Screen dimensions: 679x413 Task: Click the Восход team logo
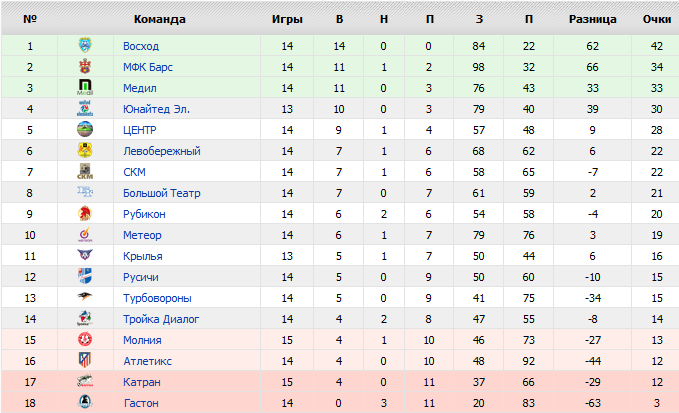click(x=85, y=46)
